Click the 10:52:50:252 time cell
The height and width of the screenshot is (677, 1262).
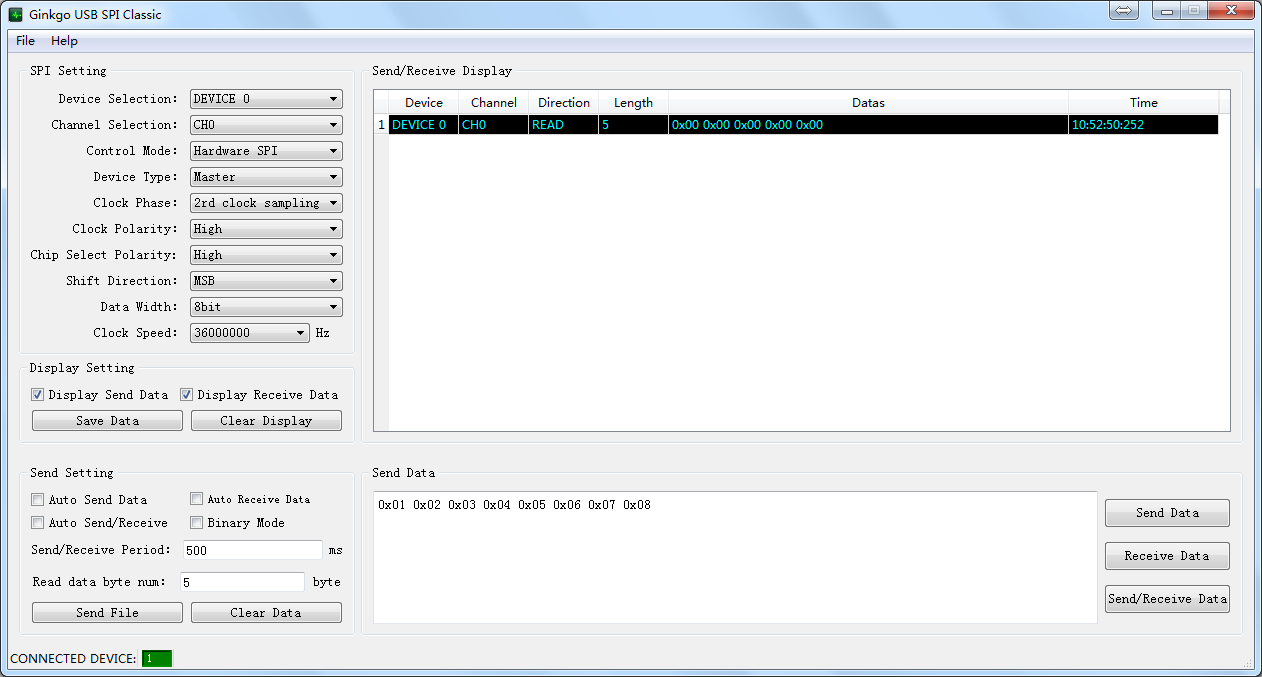pos(1144,125)
